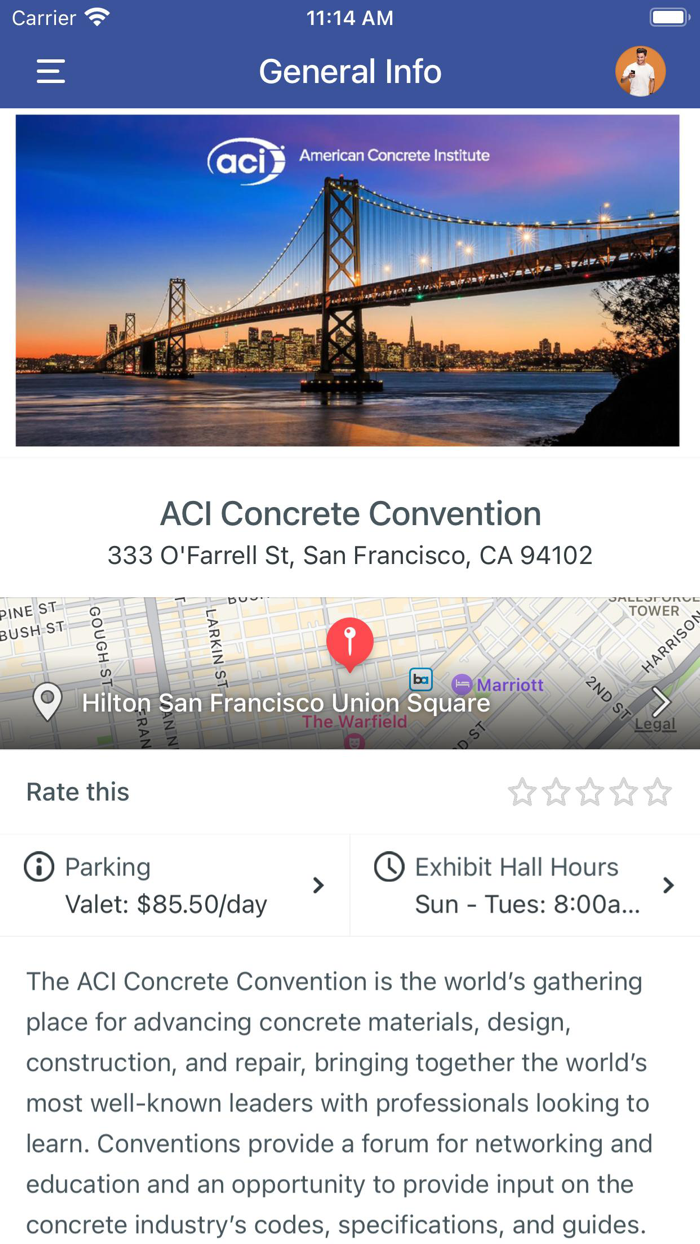This screenshot has height=1244, width=700.
Task: Open the hamburger menu
Action: (50, 71)
